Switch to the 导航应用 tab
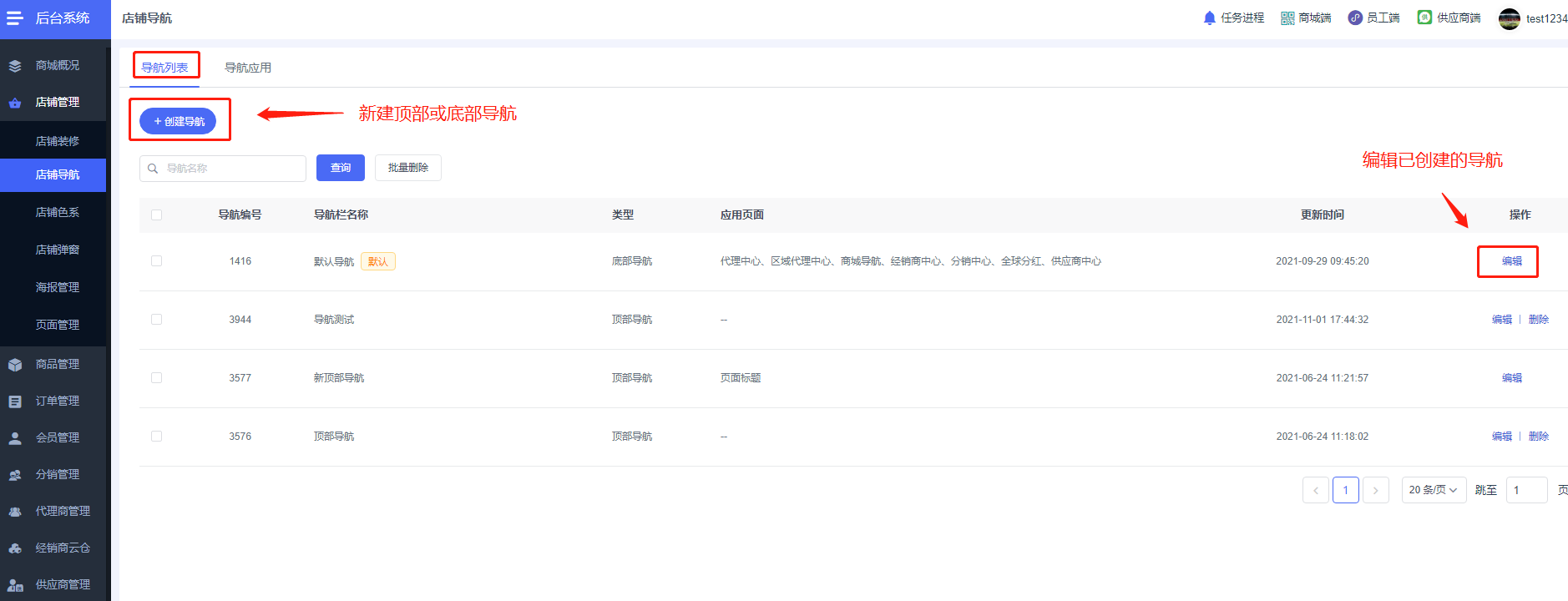The width and height of the screenshot is (1568, 601). click(248, 68)
